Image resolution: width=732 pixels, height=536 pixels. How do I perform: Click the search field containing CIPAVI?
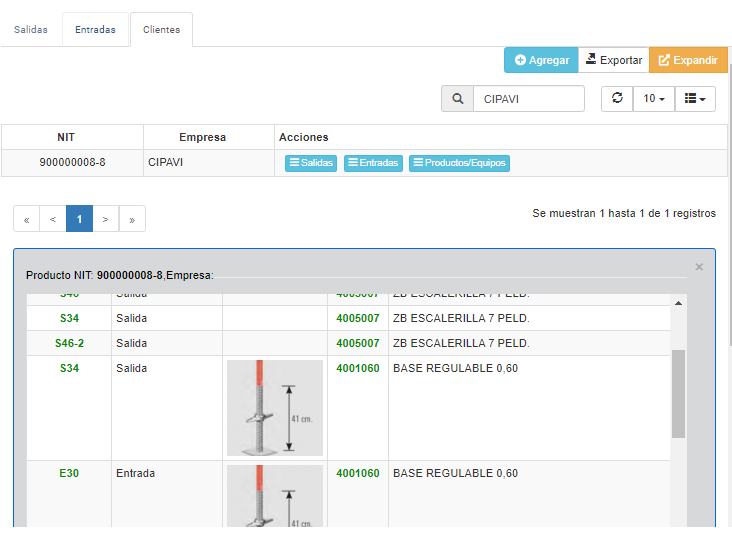point(529,99)
